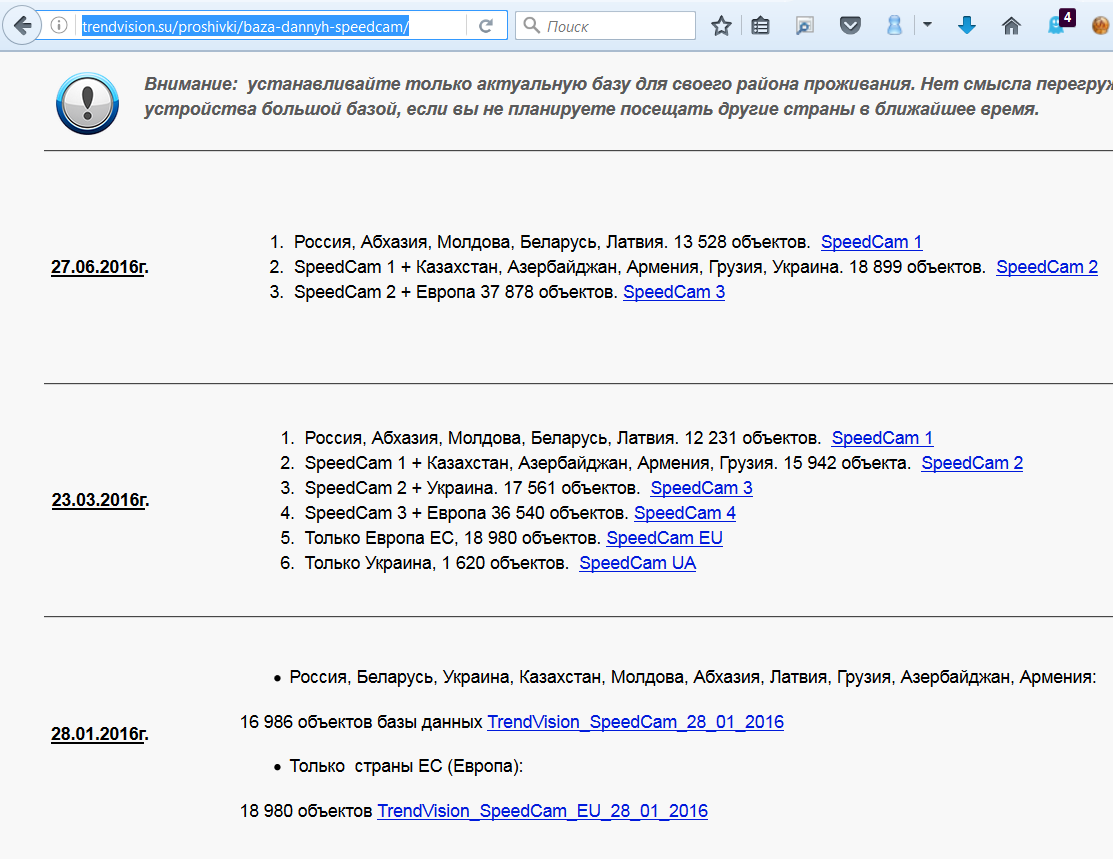
Task: Open TrendVision_SpeedCam_EU_28_01_2016 link
Action: (x=542, y=811)
